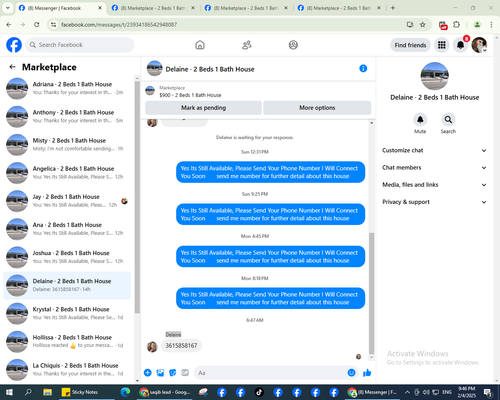Open Joshua's conversation
The width and height of the screenshot is (500, 400).
(67, 257)
